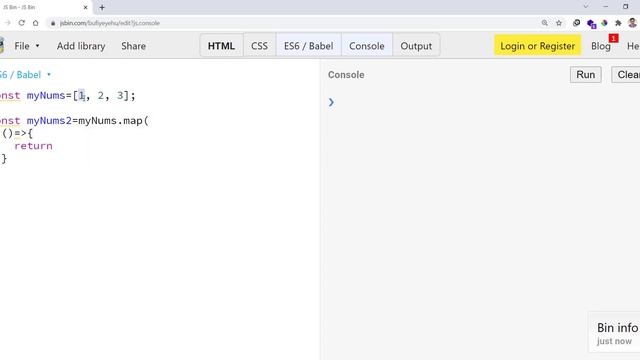The height and width of the screenshot is (360, 640).
Task: Toggle the HTML panel
Action: coord(221,46)
